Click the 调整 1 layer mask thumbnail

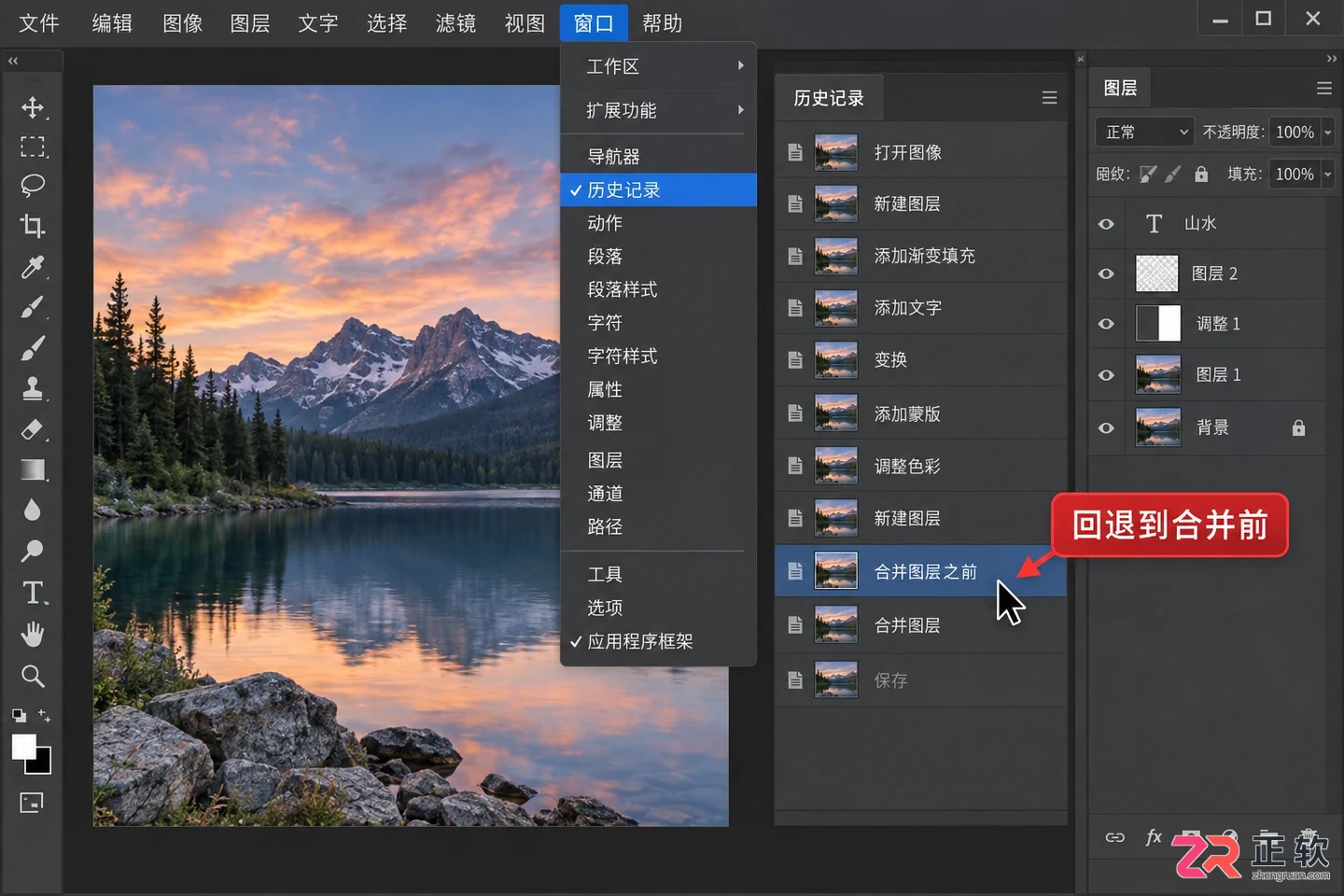coord(1158,324)
